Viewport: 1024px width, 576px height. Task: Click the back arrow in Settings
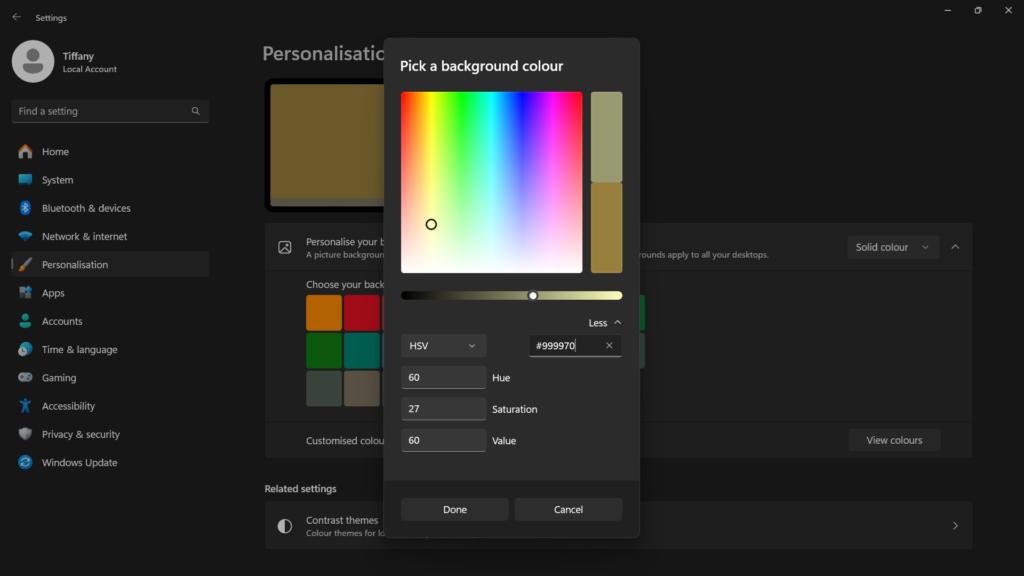click(16, 17)
